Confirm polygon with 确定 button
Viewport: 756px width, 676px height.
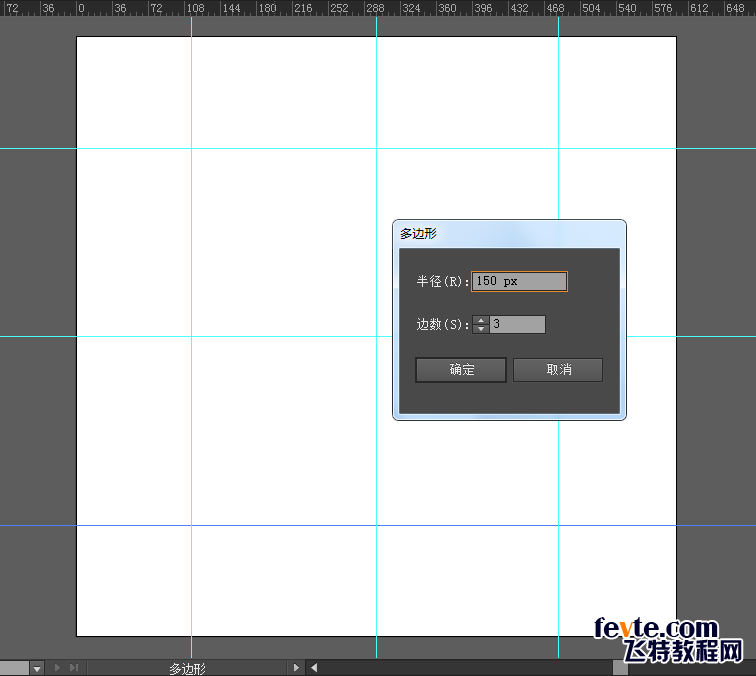(x=461, y=370)
